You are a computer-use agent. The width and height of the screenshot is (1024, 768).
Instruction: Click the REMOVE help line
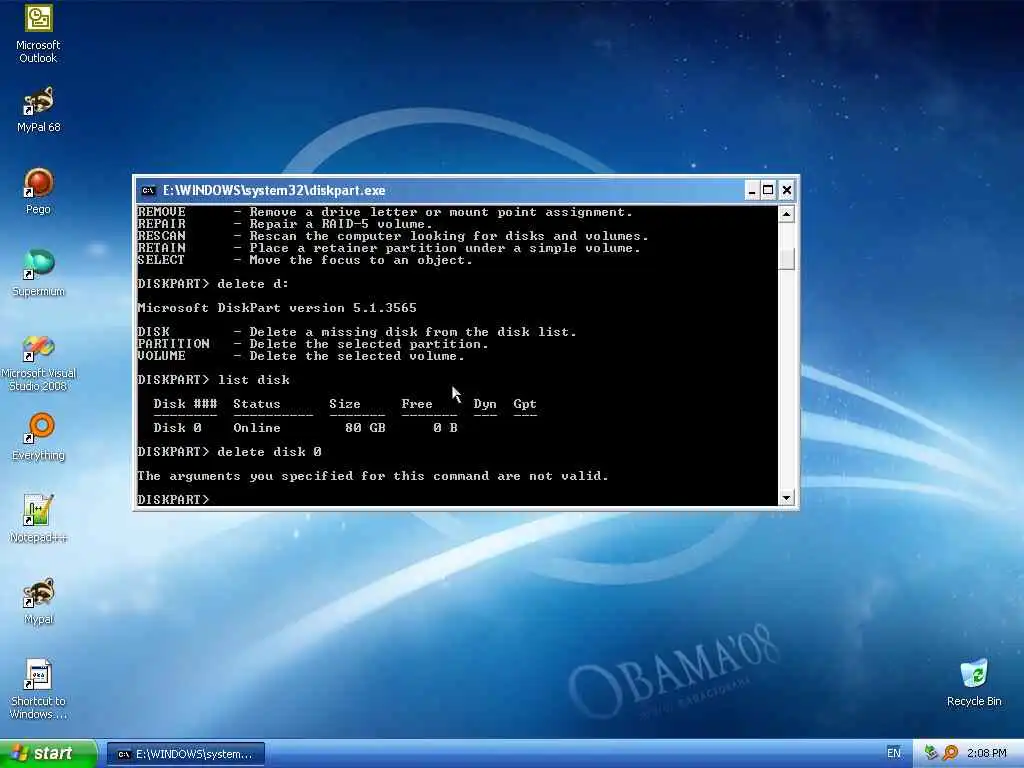pyautogui.click(x=385, y=212)
